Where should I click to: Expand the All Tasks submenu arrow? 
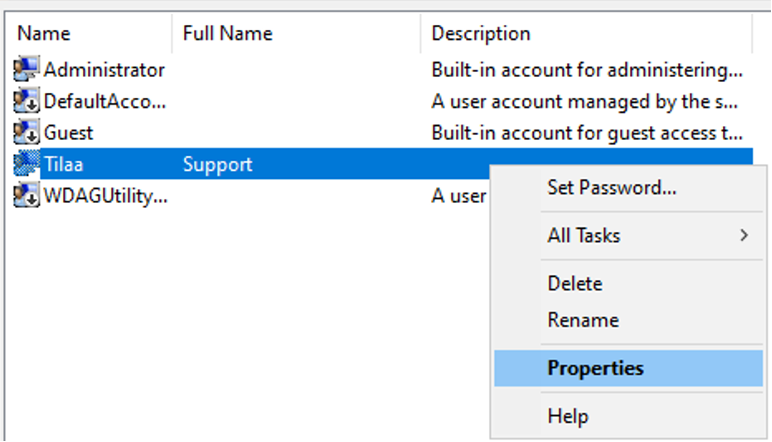click(x=744, y=236)
